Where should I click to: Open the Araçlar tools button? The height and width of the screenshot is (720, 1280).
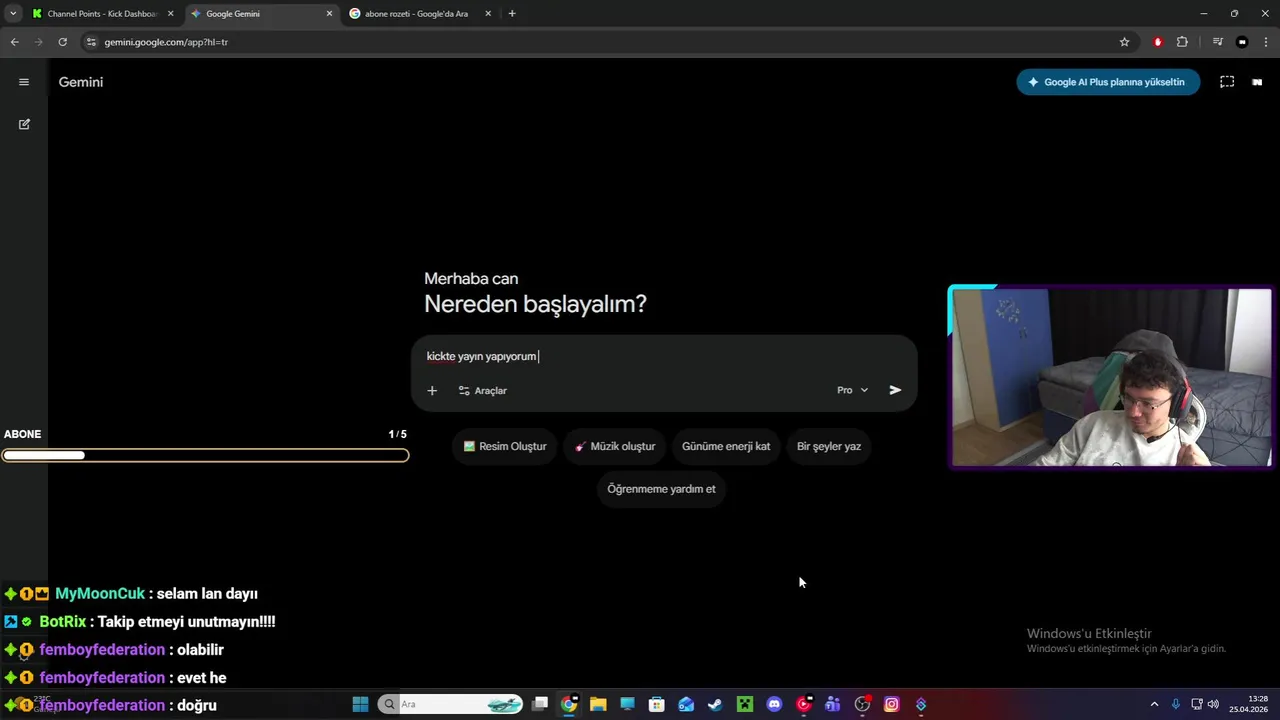pyautogui.click(x=483, y=391)
